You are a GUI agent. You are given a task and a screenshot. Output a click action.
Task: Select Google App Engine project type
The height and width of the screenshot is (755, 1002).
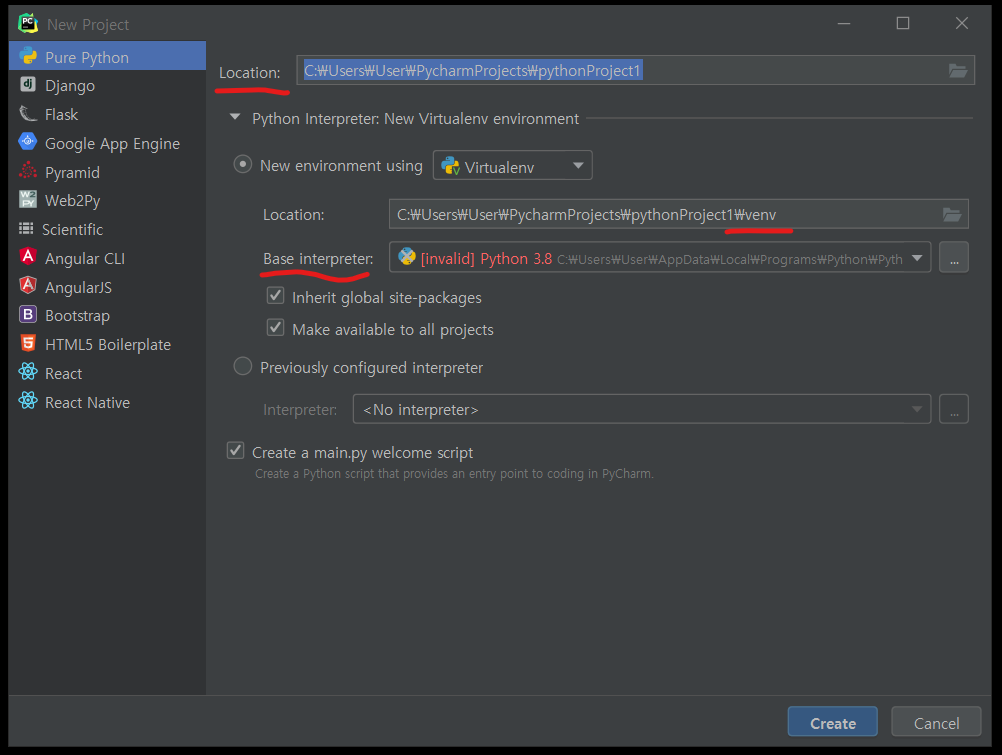click(107, 143)
